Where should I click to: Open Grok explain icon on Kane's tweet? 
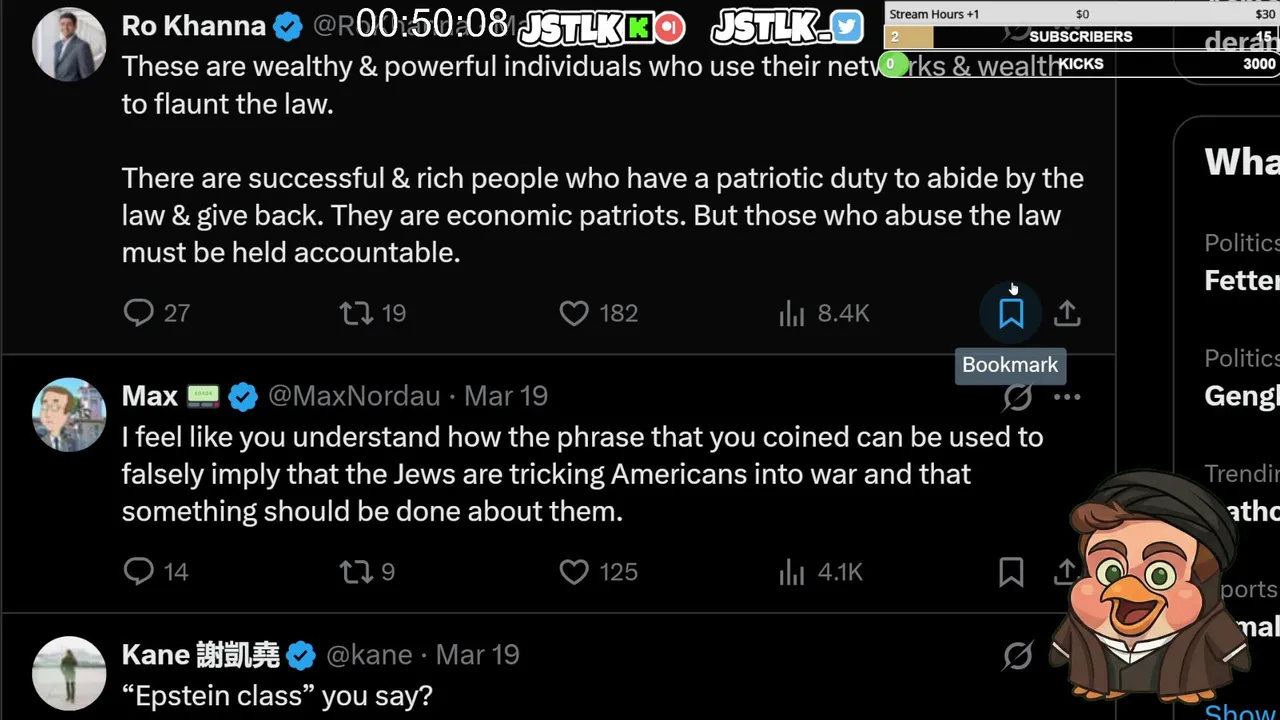pyautogui.click(x=1018, y=656)
